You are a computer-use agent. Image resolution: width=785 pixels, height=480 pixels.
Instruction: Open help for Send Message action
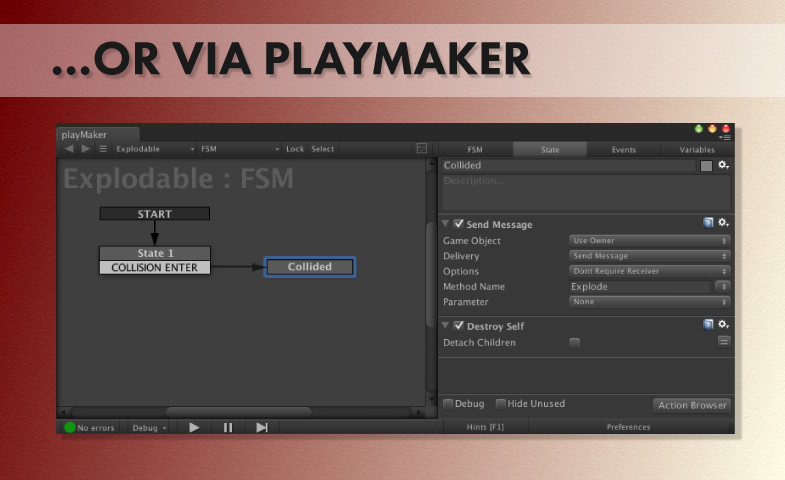pos(708,223)
